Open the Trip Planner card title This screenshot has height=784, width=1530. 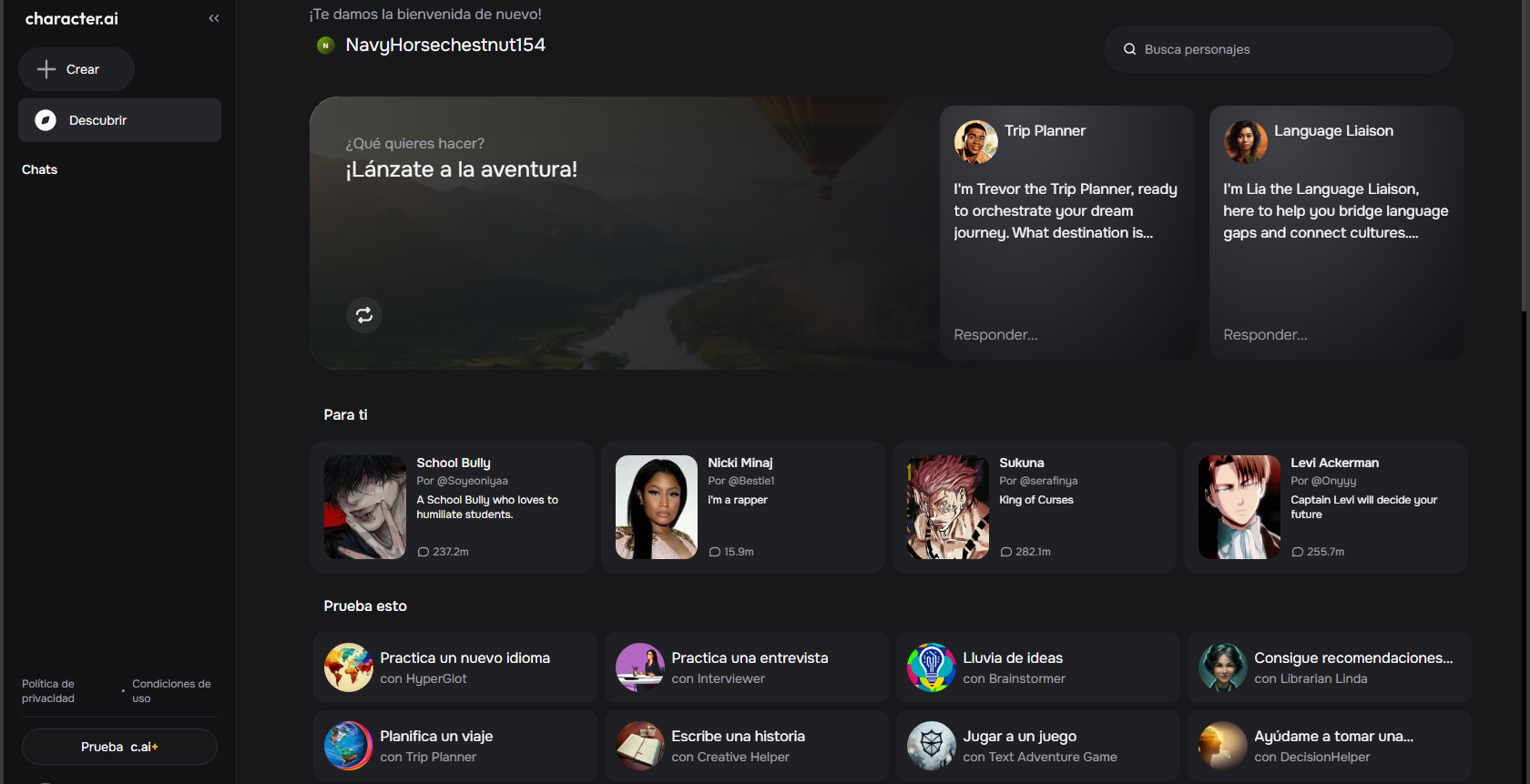click(x=1045, y=130)
